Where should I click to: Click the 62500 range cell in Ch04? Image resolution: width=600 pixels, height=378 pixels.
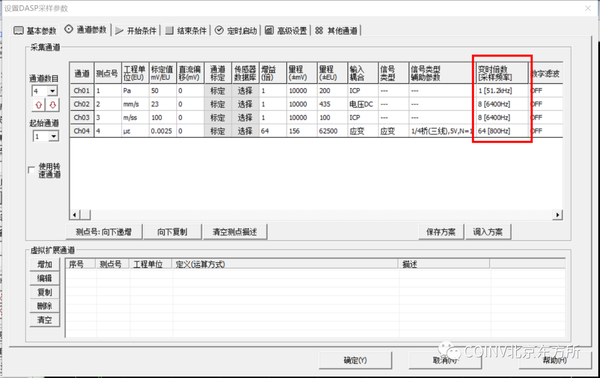coord(332,131)
